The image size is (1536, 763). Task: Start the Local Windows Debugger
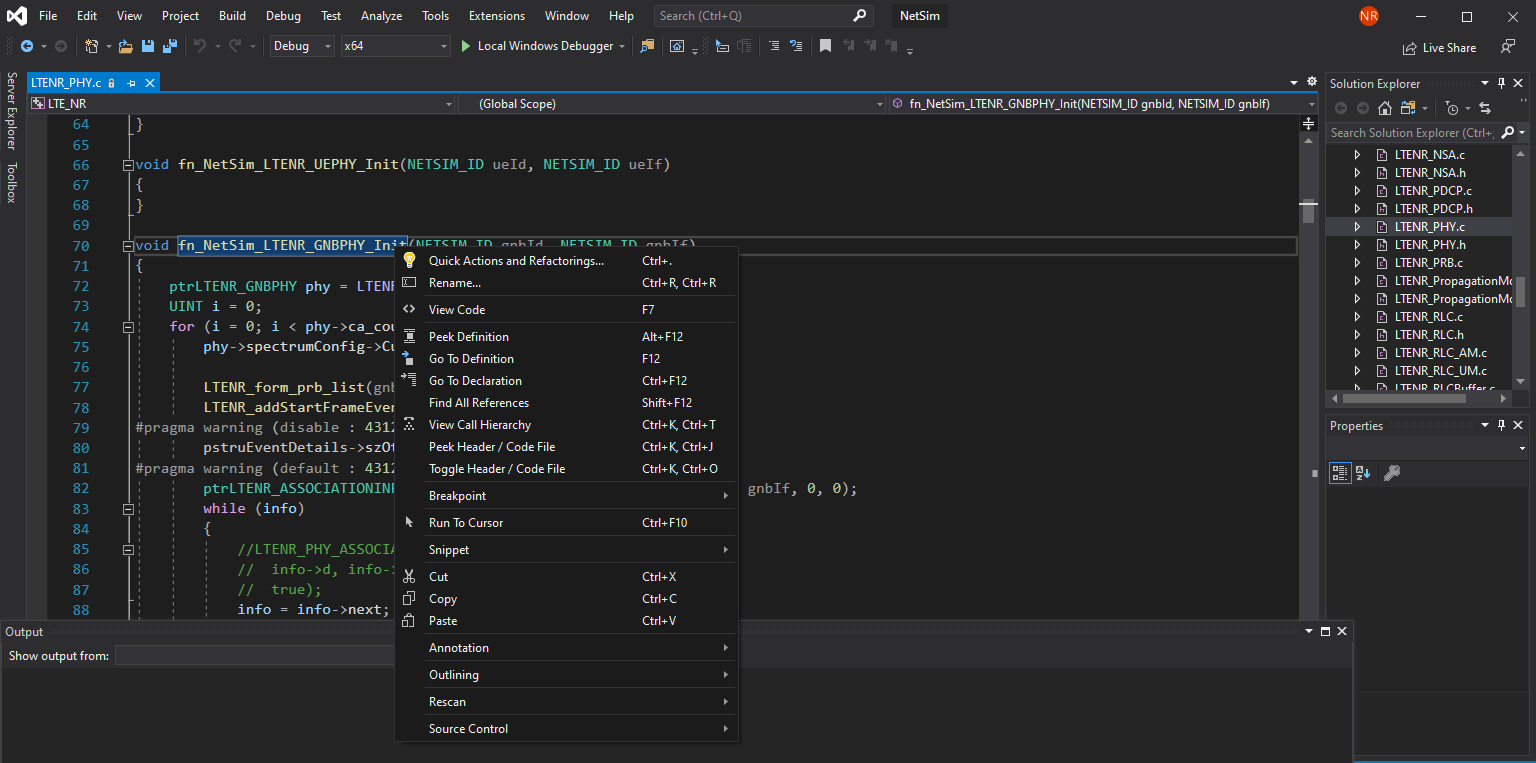[x=466, y=46]
